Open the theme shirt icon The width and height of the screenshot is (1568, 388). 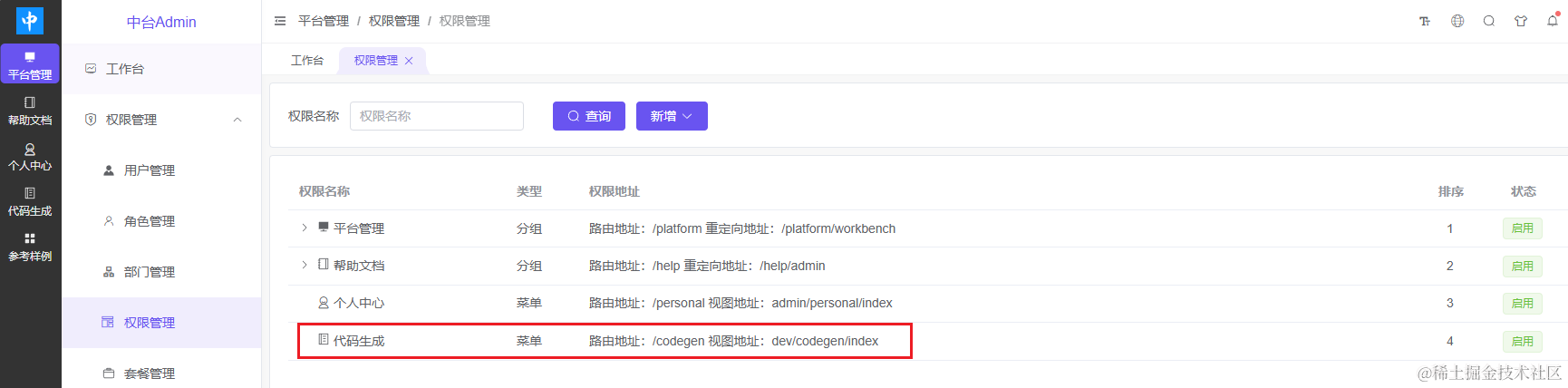pyautogui.click(x=1521, y=21)
